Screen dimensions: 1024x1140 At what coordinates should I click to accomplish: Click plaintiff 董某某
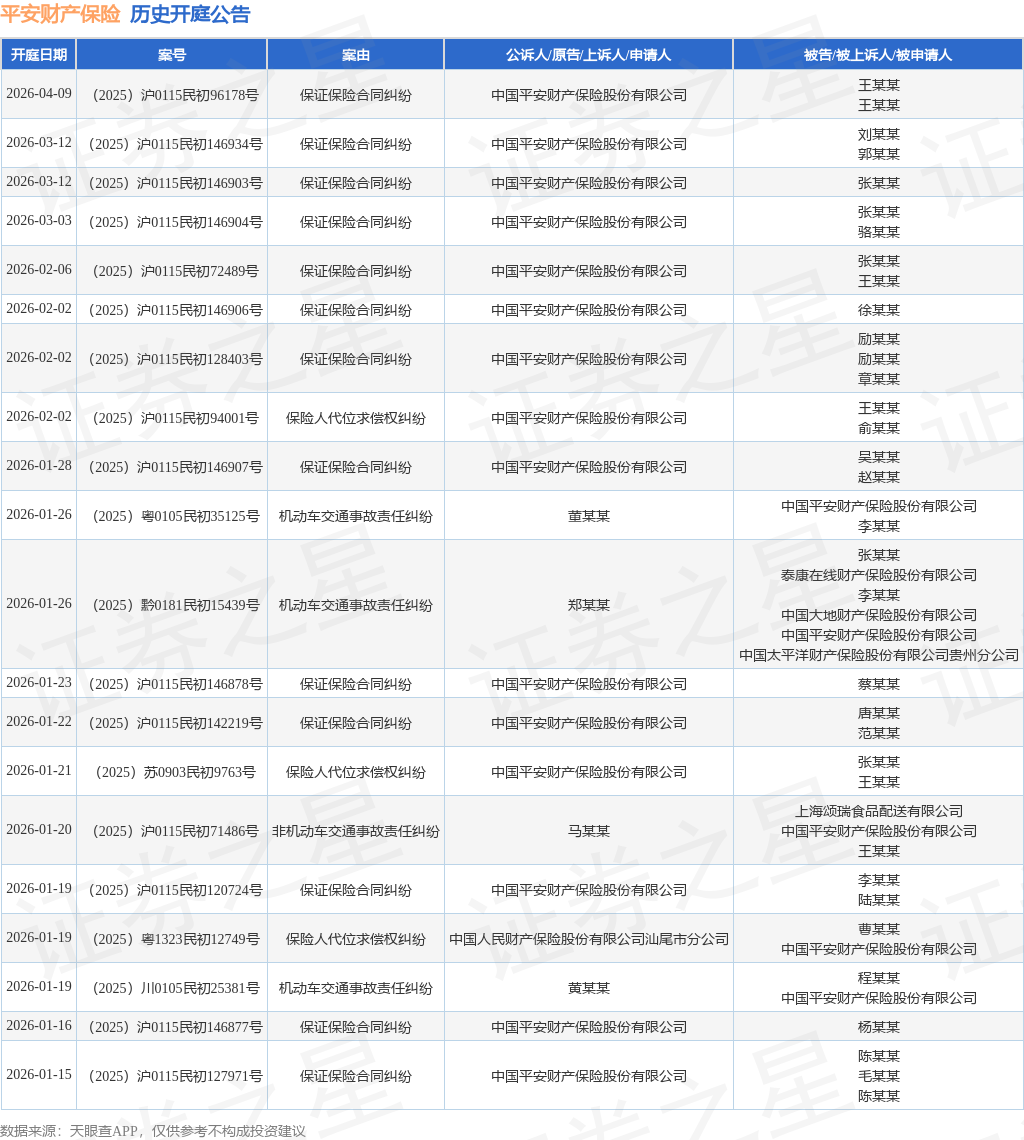coord(588,516)
